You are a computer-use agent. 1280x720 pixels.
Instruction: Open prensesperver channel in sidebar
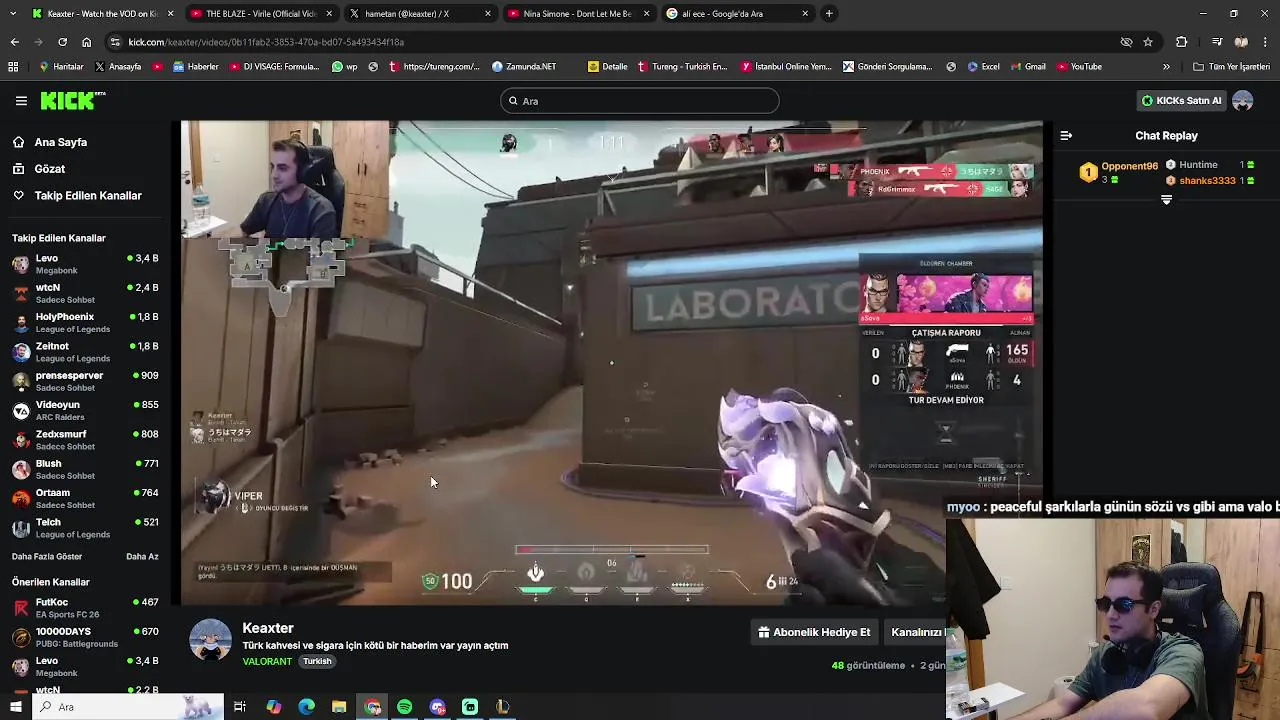(x=85, y=381)
